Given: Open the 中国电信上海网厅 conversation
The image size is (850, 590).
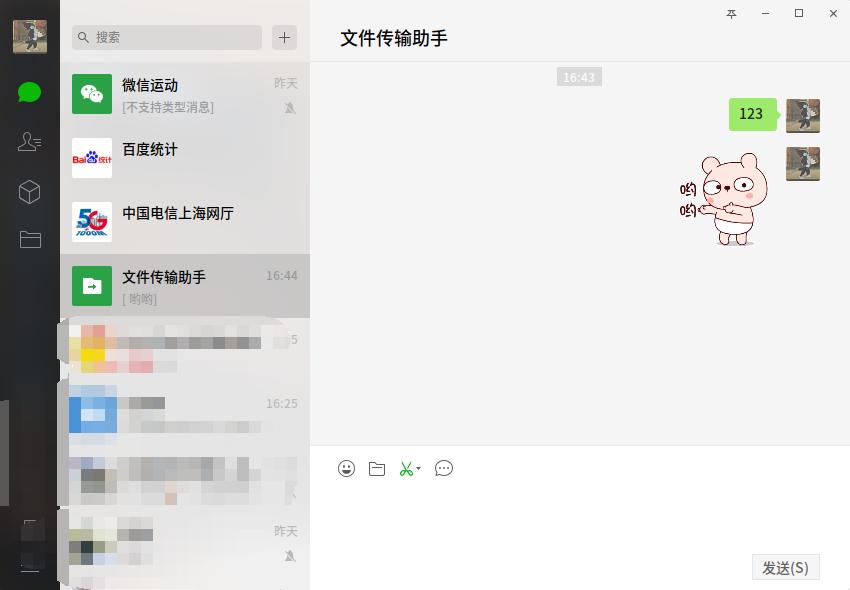Looking at the screenshot, I should pyautogui.click(x=185, y=222).
